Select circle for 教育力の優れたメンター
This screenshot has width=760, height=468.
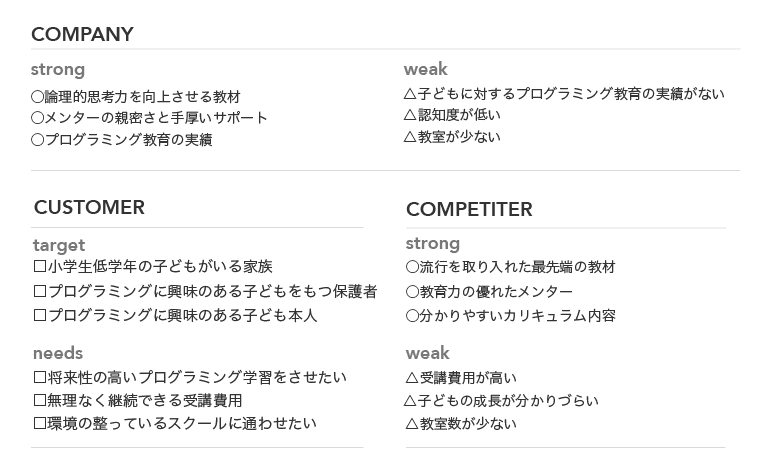[x=412, y=292]
